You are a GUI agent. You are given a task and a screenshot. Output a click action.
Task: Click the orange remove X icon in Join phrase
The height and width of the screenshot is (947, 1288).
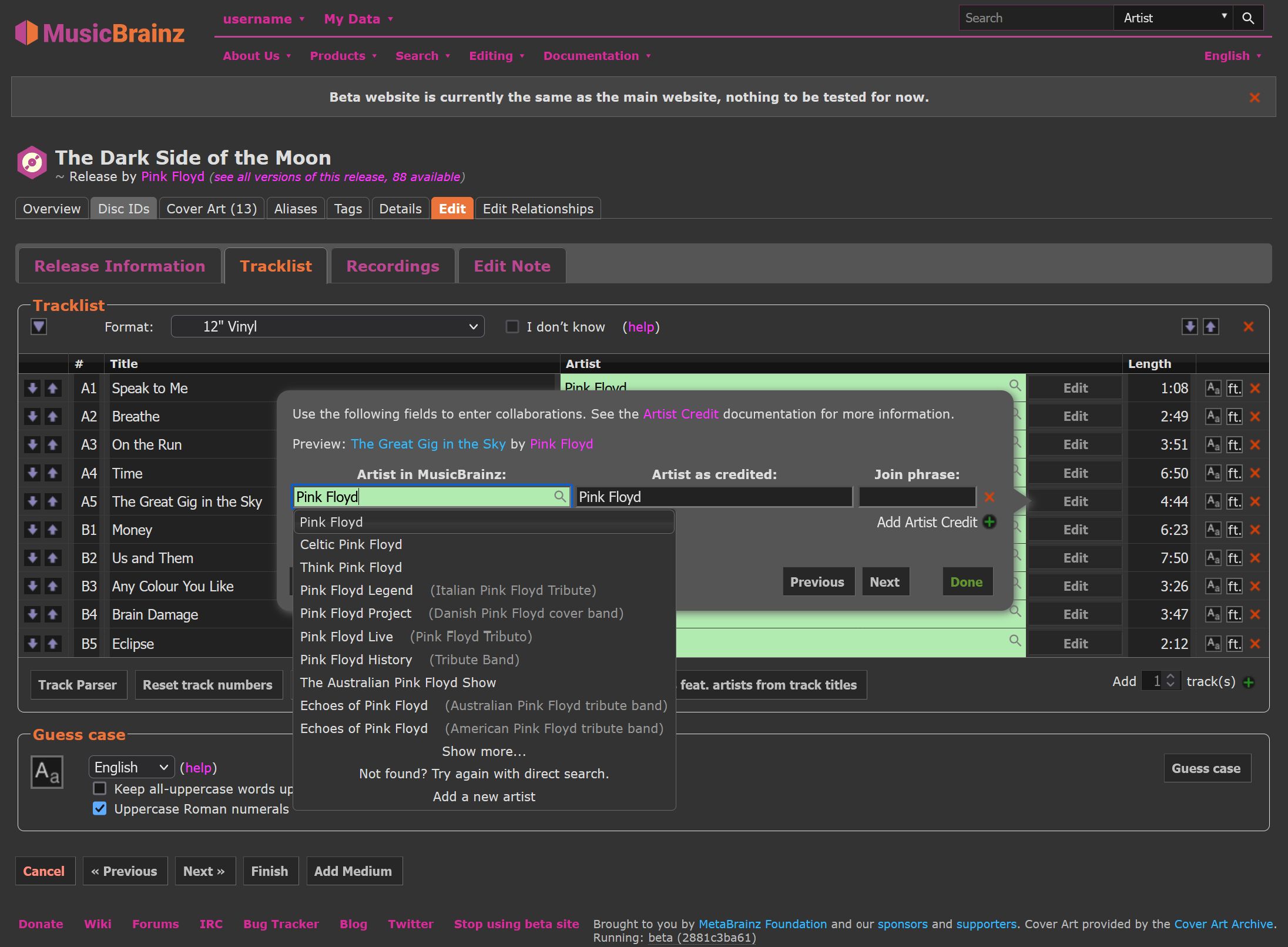(x=989, y=496)
